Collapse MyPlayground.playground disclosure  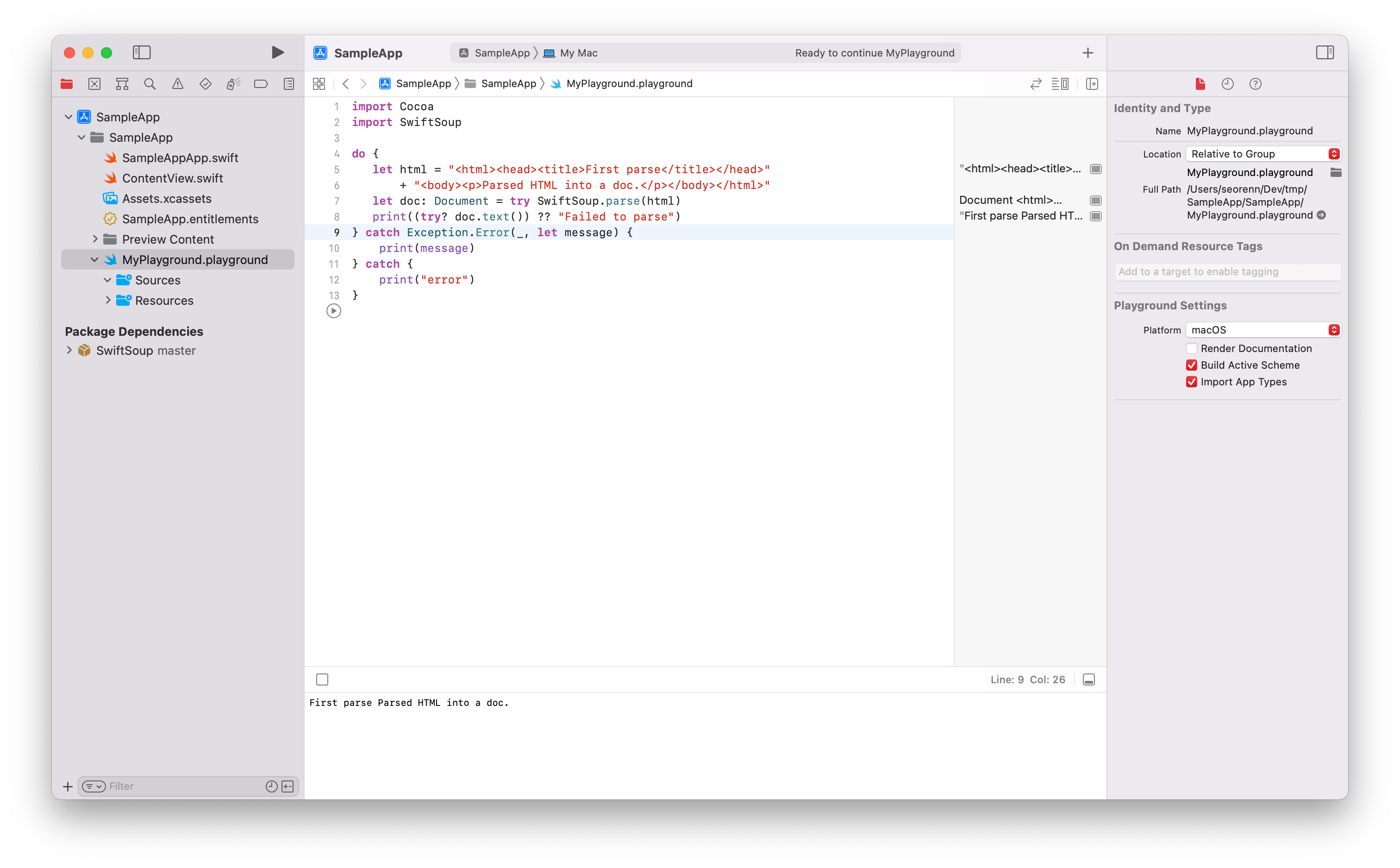click(94, 260)
